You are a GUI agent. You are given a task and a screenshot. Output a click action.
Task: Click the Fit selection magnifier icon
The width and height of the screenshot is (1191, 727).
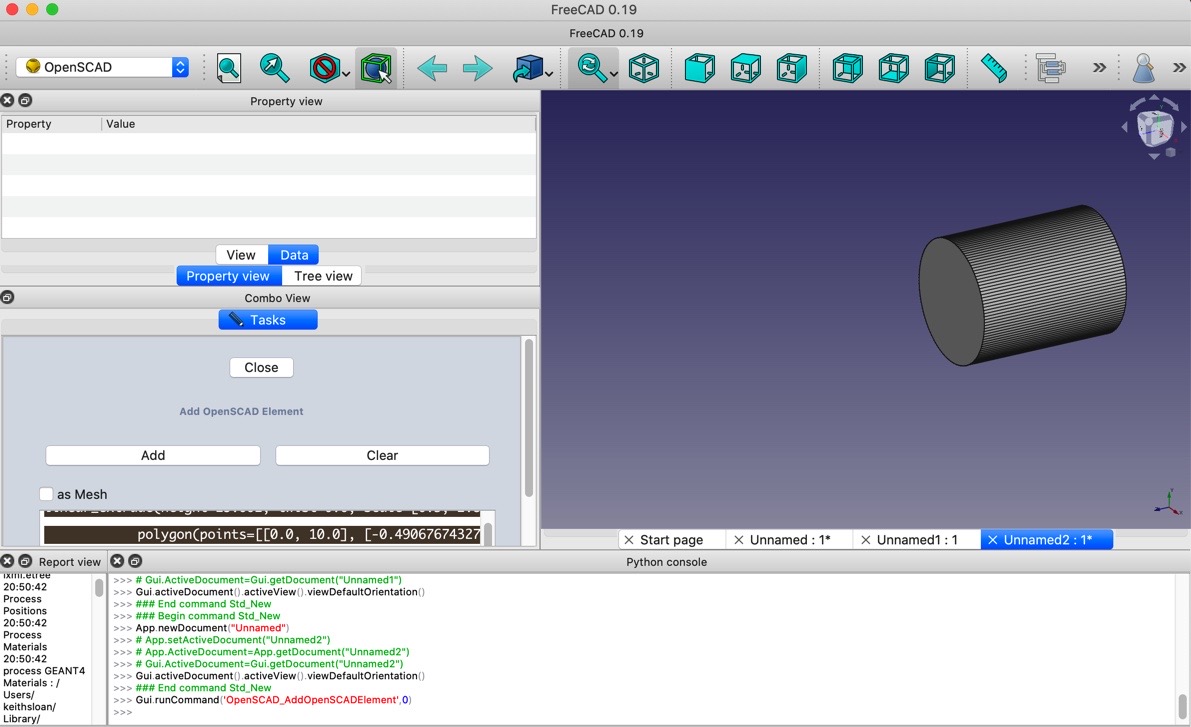pos(274,68)
